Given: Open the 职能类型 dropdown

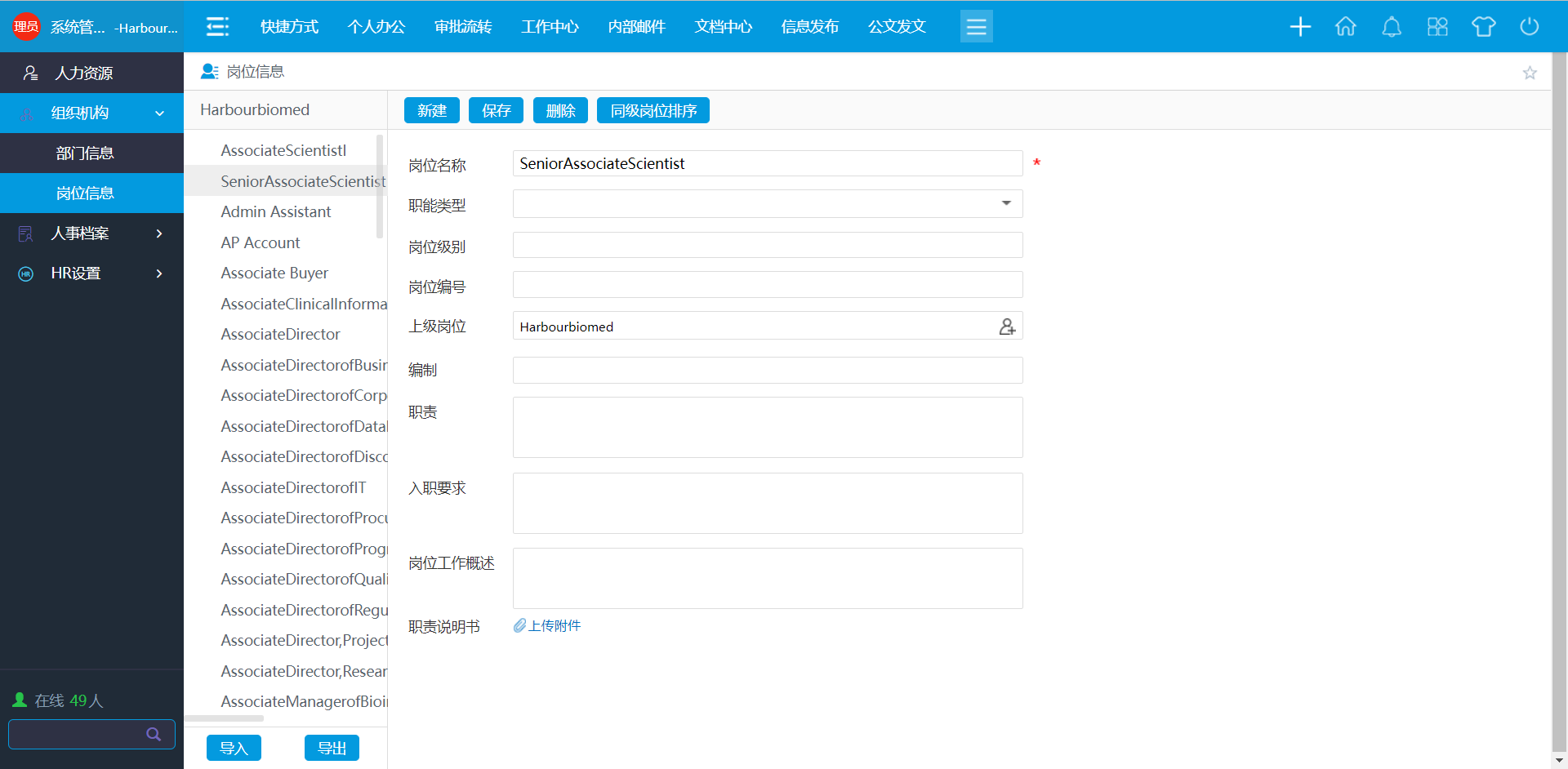Looking at the screenshot, I should (1006, 203).
